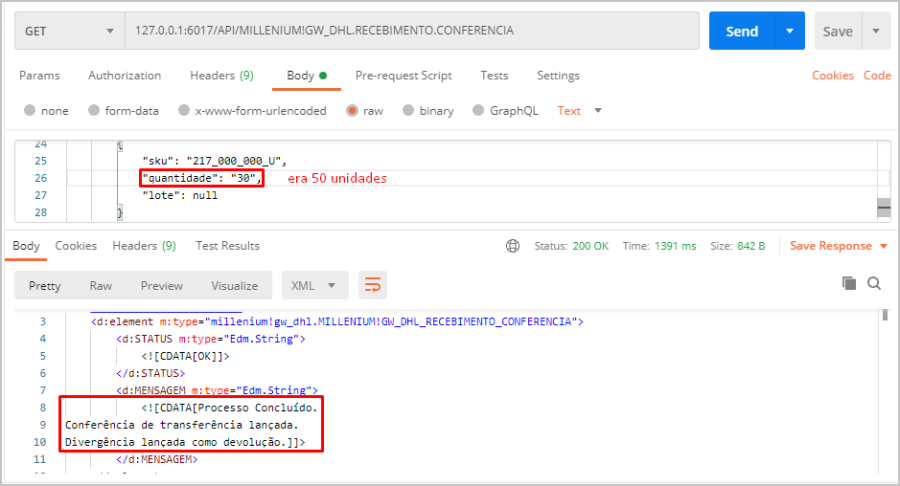Open the Send button dropdown arrow
This screenshot has height=486, width=900.
(790, 31)
